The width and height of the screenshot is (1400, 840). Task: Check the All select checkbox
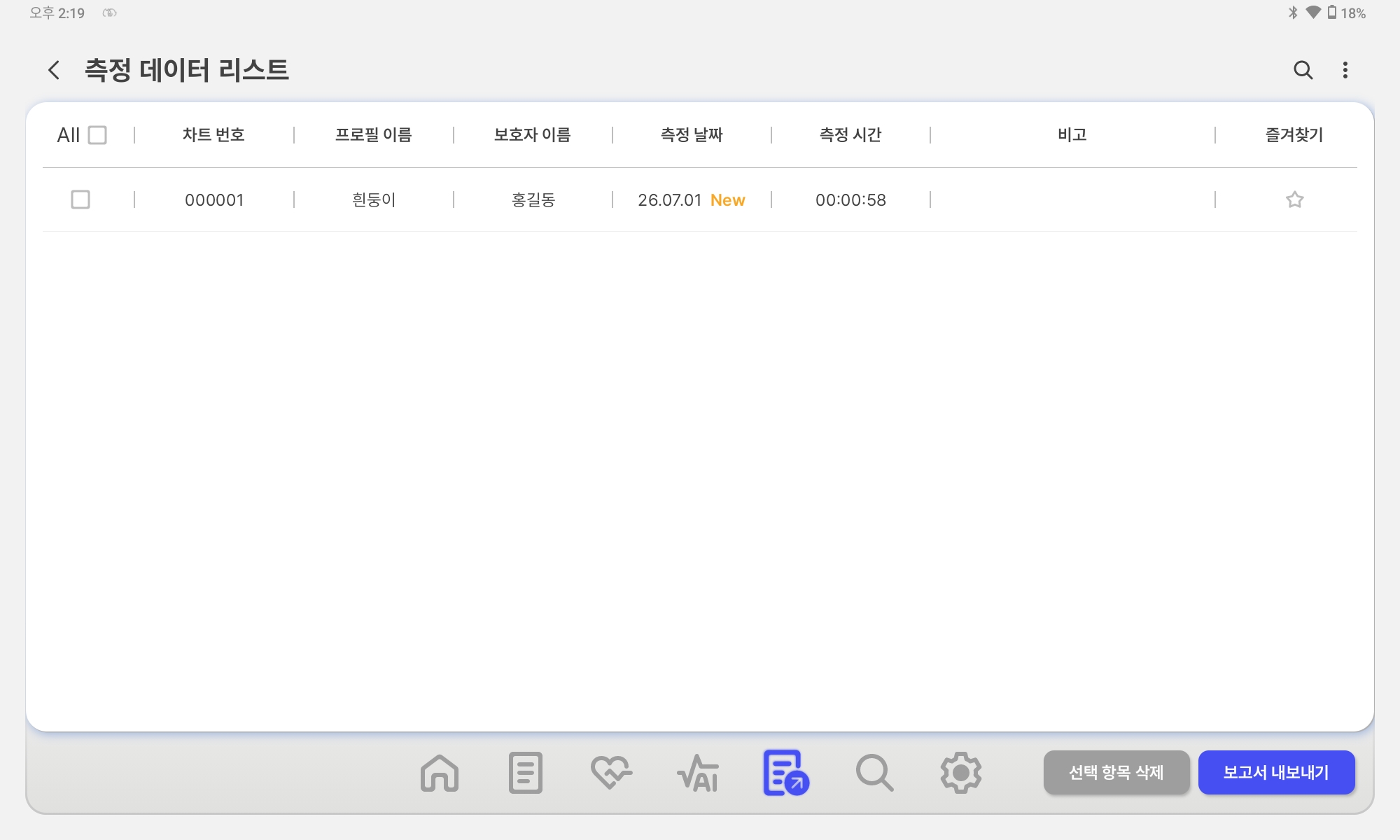coord(97,135)
